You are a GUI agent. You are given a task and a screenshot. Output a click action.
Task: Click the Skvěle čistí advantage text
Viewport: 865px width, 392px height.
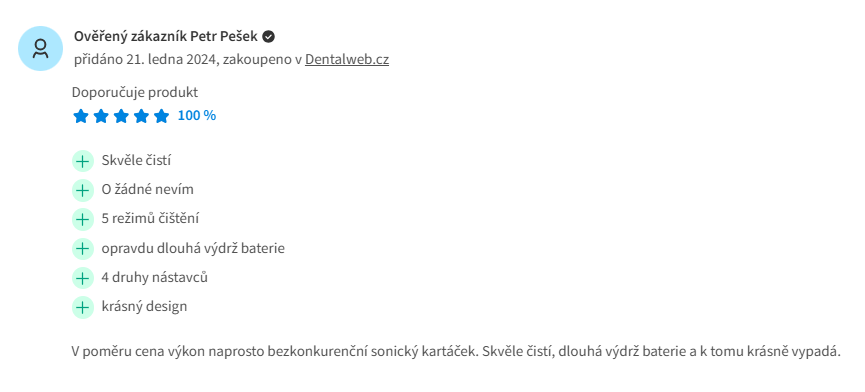136,161
